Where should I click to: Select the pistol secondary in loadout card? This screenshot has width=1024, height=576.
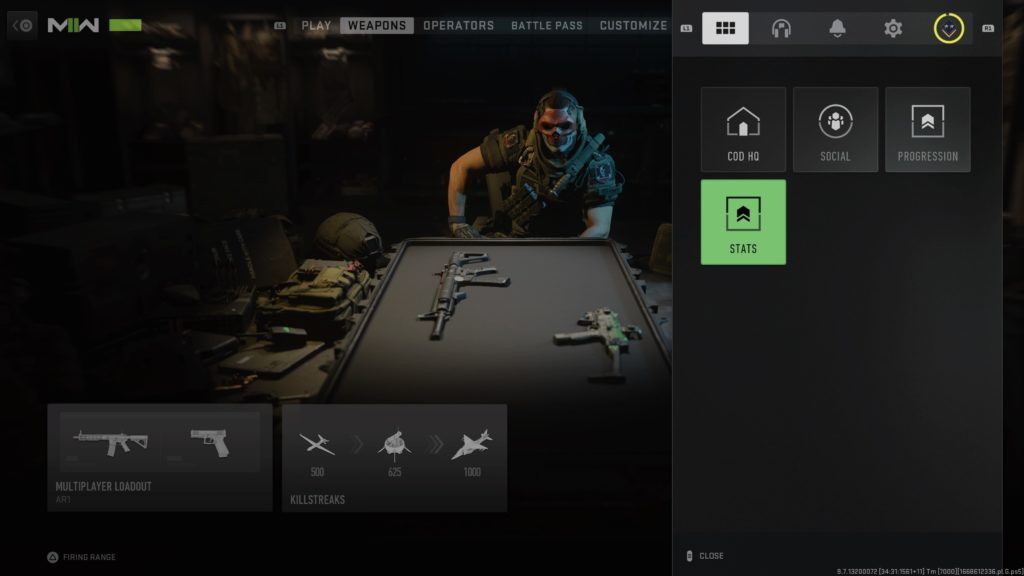(x=210, y=442)
